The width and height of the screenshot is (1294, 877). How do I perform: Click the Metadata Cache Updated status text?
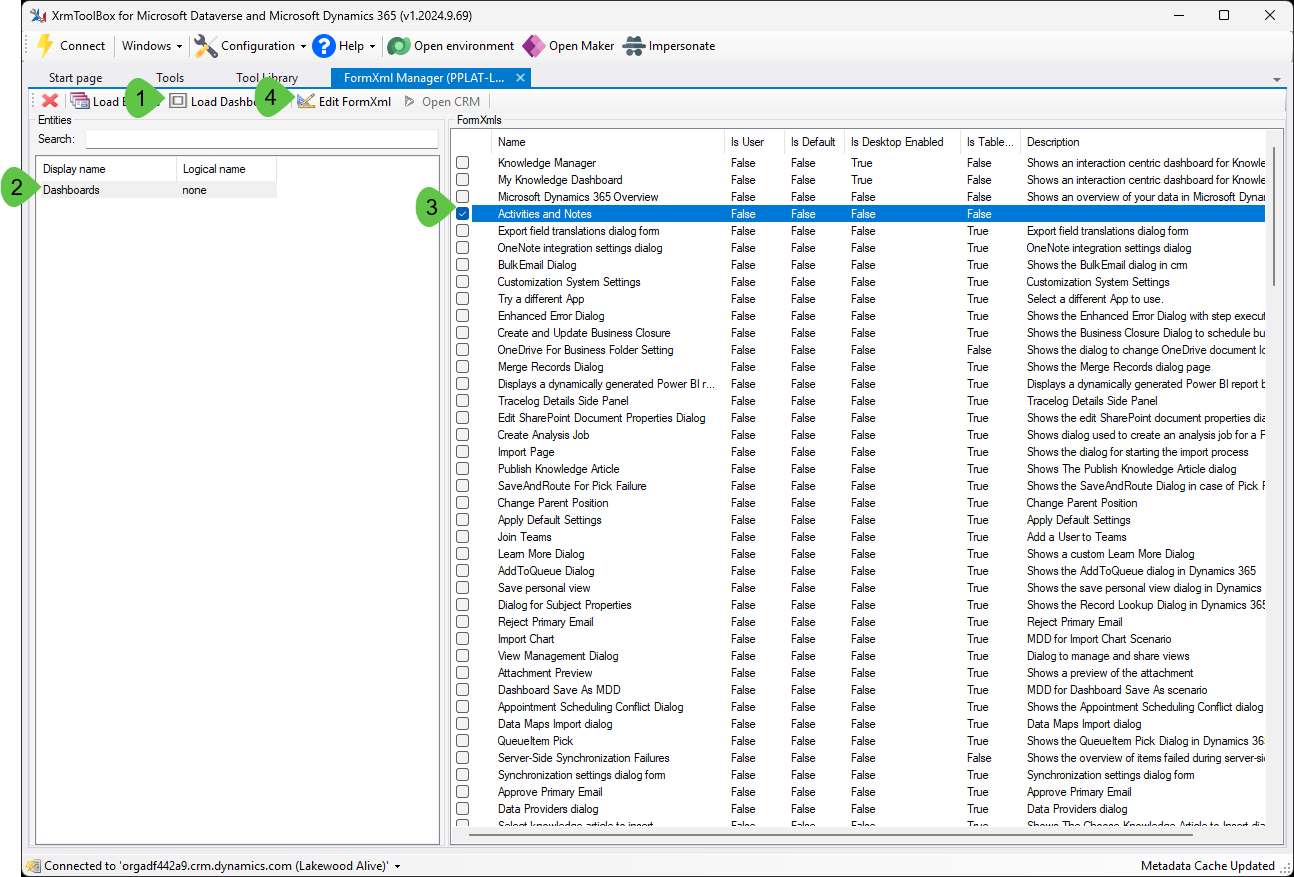click(x=1208, y=866)
